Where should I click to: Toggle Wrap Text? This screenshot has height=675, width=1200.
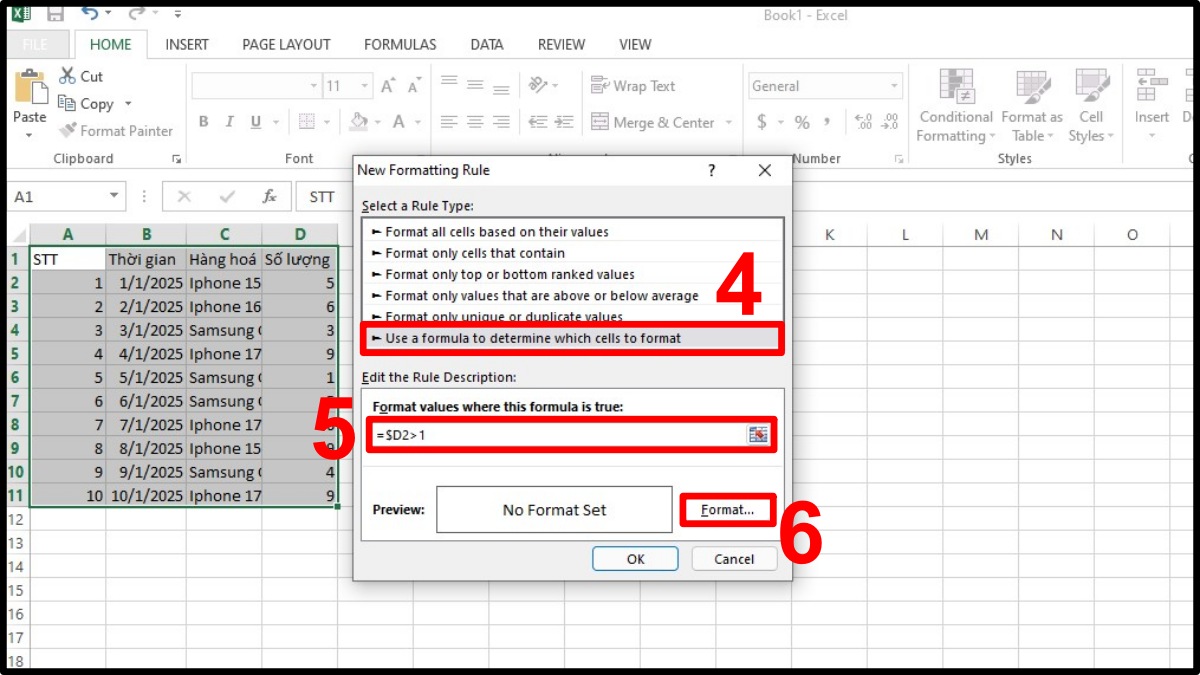click(x=633, y=86)
